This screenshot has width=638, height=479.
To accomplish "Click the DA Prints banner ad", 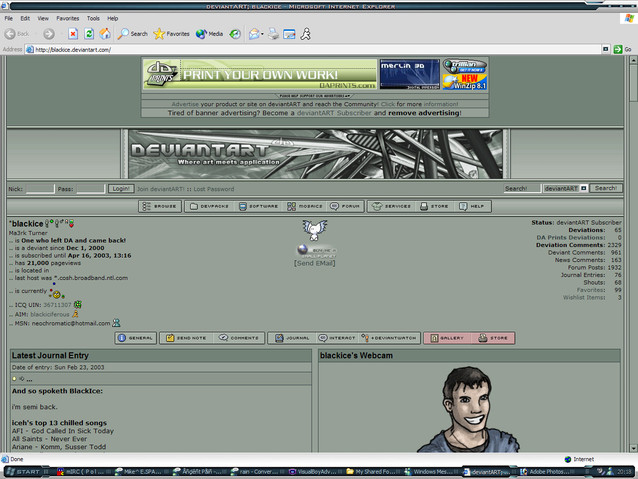I will [x=260, y=74].
